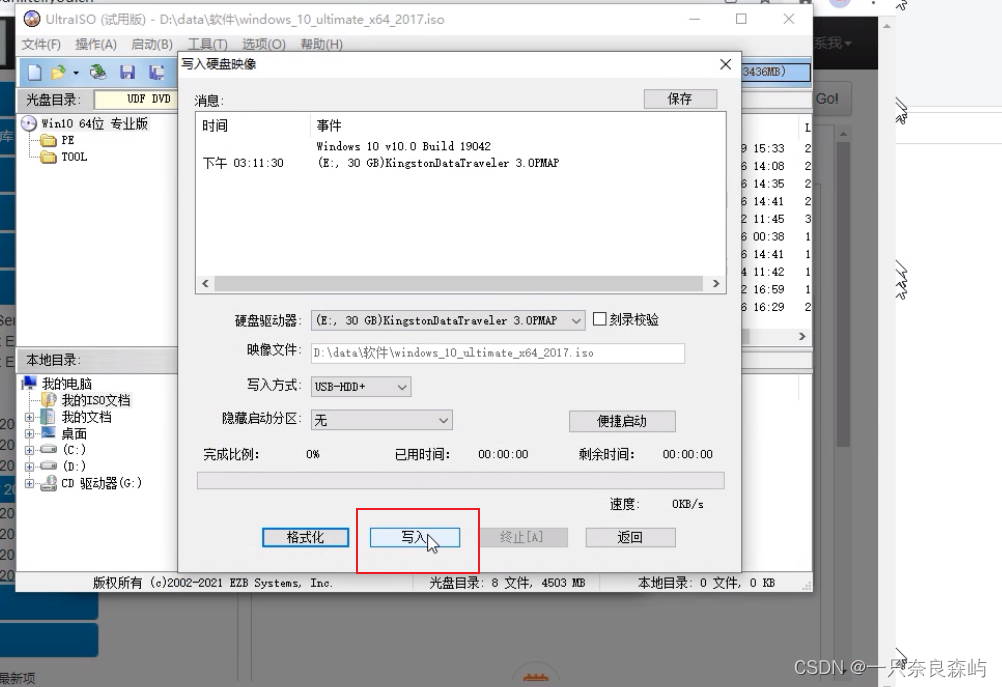
Task: Click status bar text 光盘目录: 8 文件, 4503 MB
Action: pos(507,583)
